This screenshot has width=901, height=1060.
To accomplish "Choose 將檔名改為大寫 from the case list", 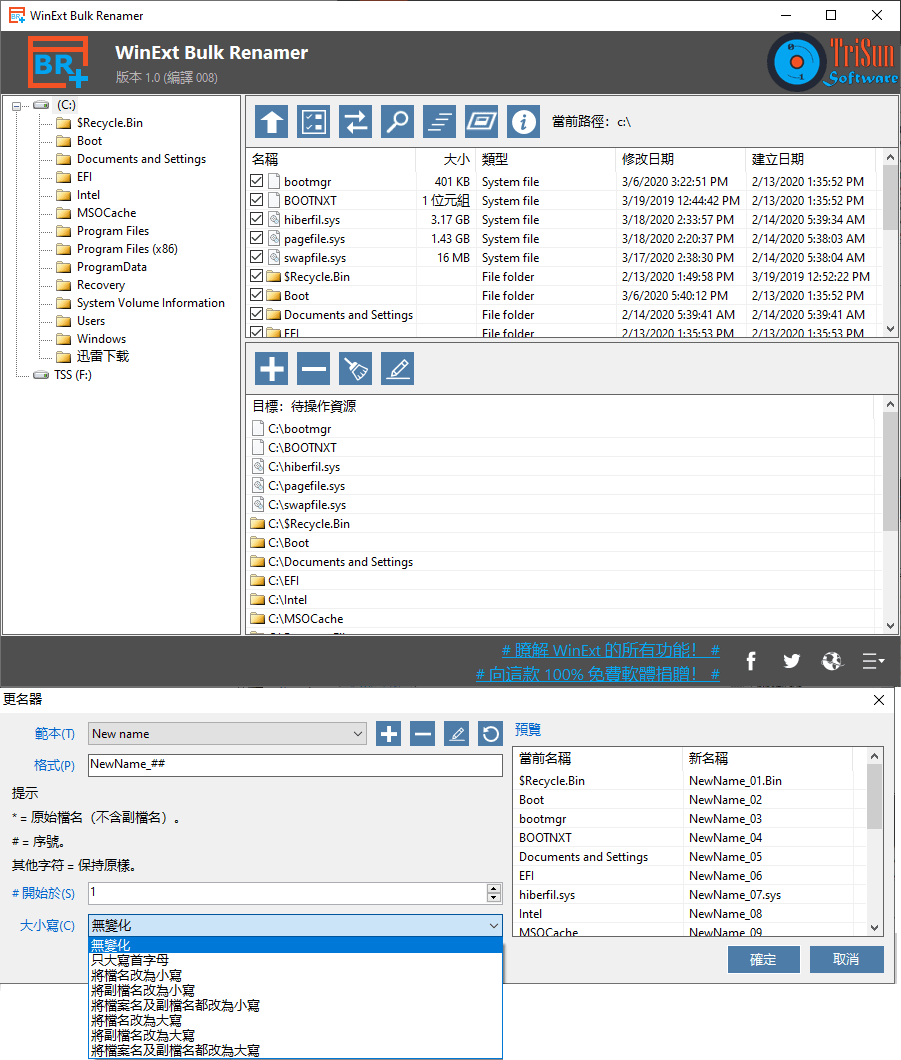I will click(x=295, y=1020).
